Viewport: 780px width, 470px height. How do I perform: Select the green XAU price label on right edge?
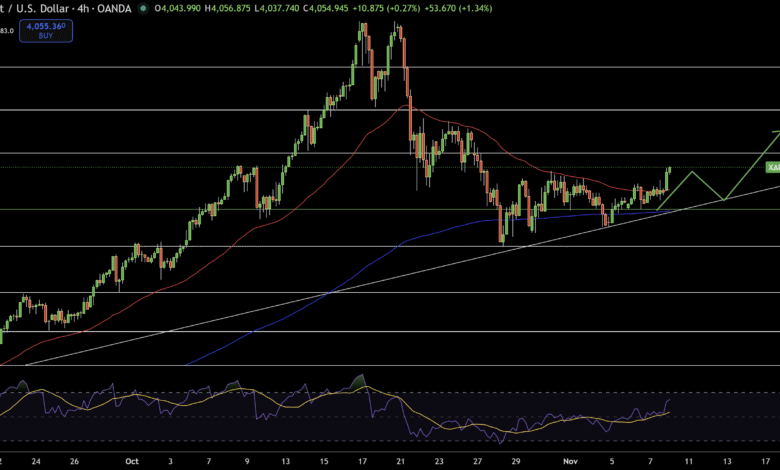[773, 167]
